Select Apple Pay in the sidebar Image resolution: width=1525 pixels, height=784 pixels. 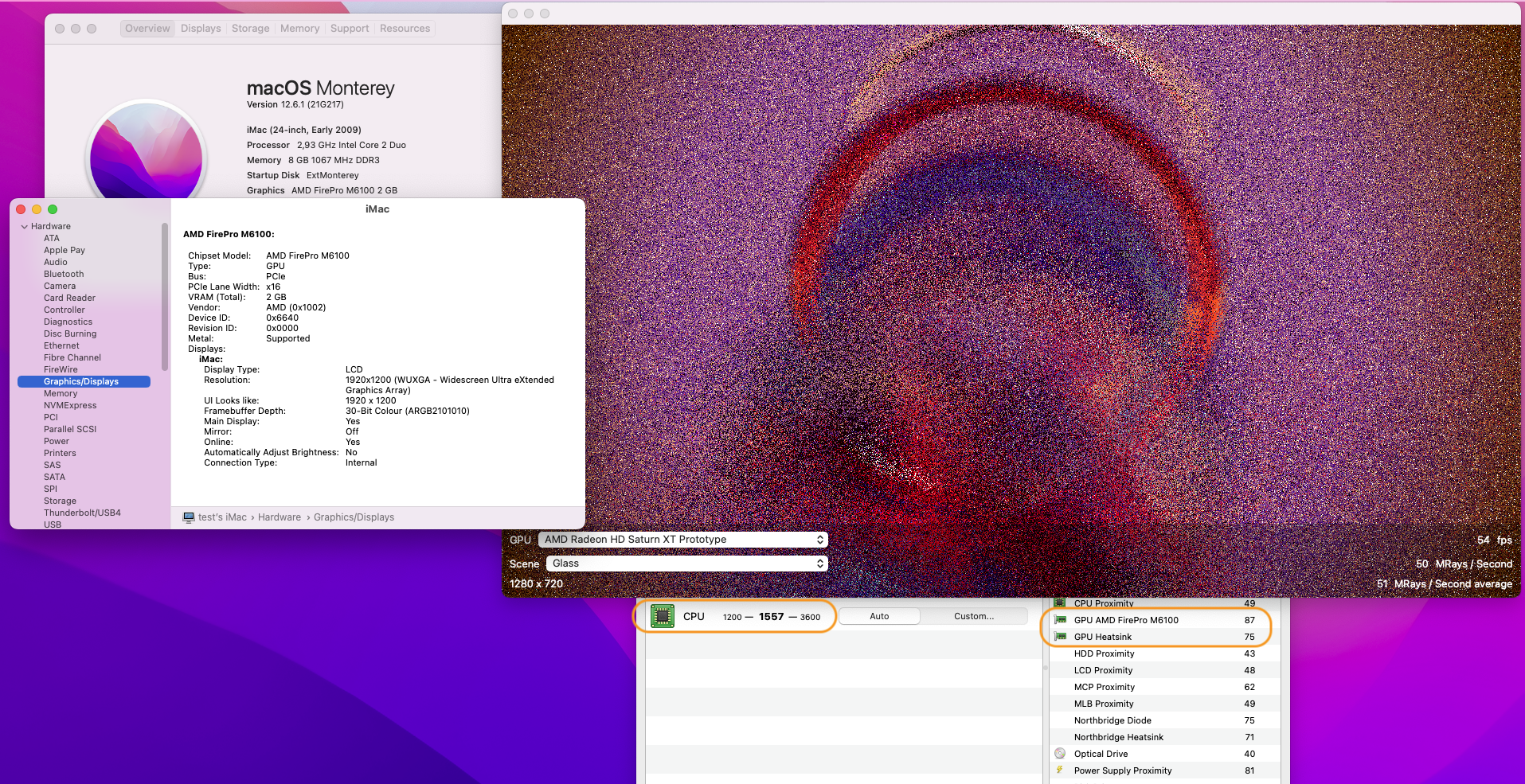[x=65, y=251]
